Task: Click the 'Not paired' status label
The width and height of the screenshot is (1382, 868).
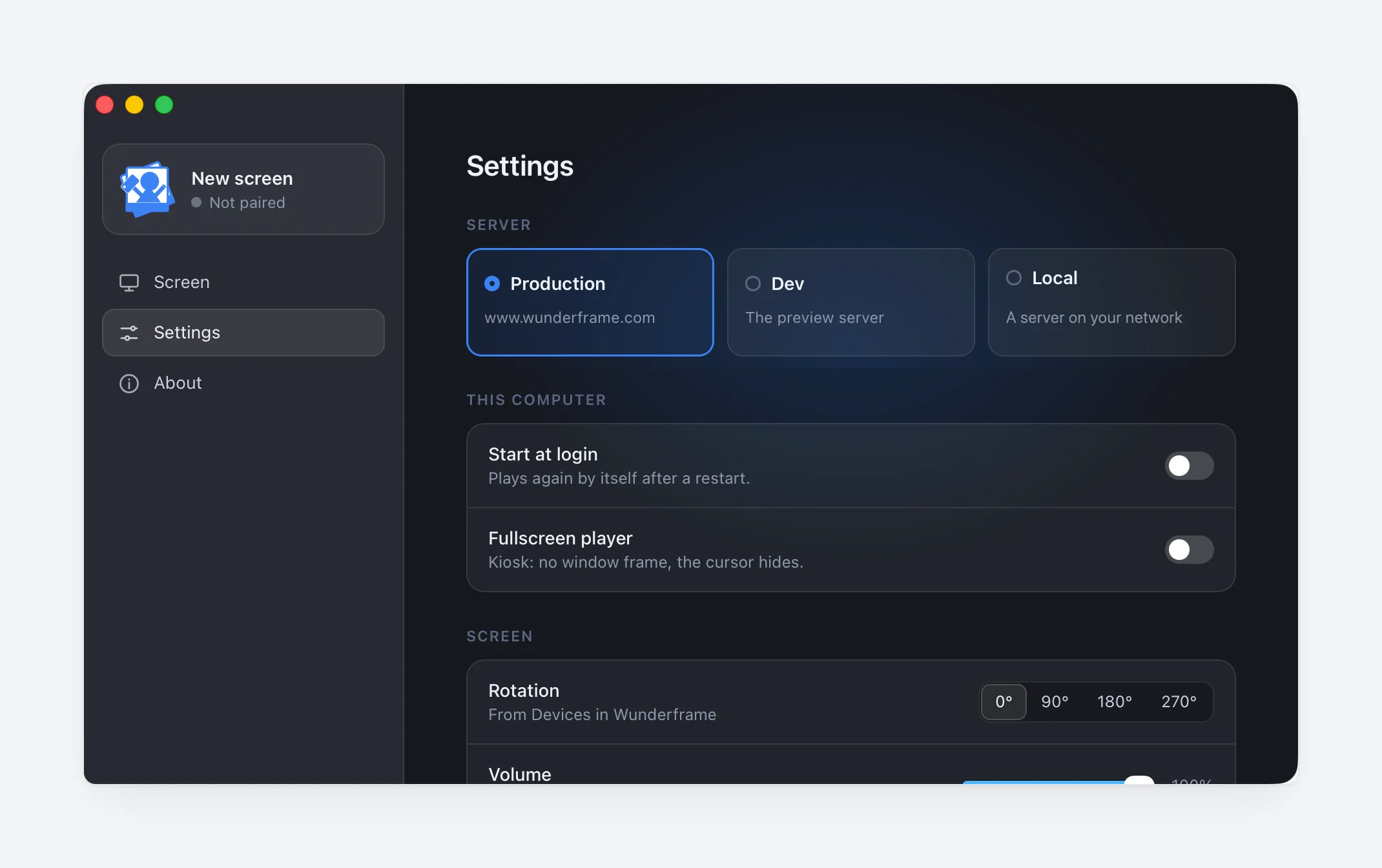Action: click(247, 203)
